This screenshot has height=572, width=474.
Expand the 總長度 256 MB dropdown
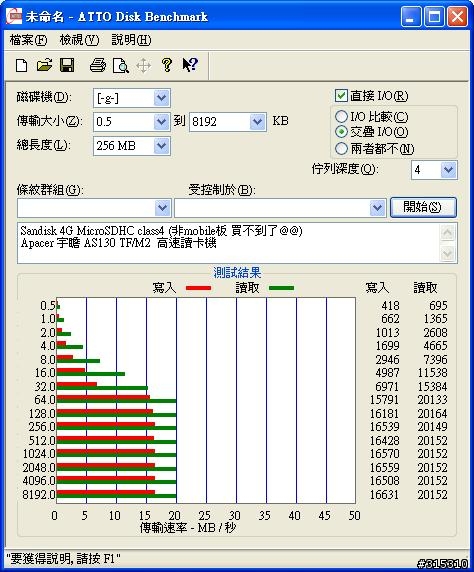(161, 146)
